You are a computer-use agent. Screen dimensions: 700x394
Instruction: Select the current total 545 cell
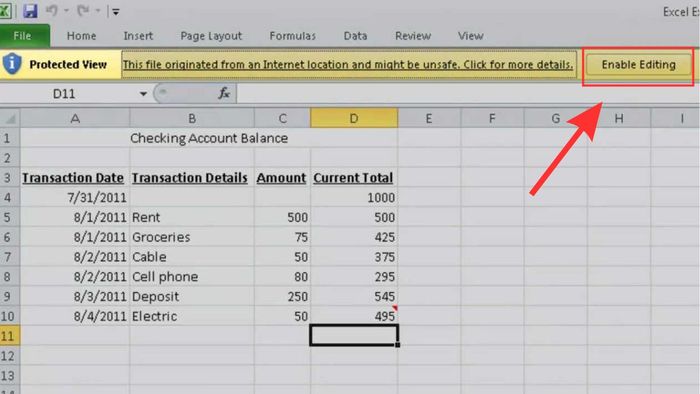point(354,296)
